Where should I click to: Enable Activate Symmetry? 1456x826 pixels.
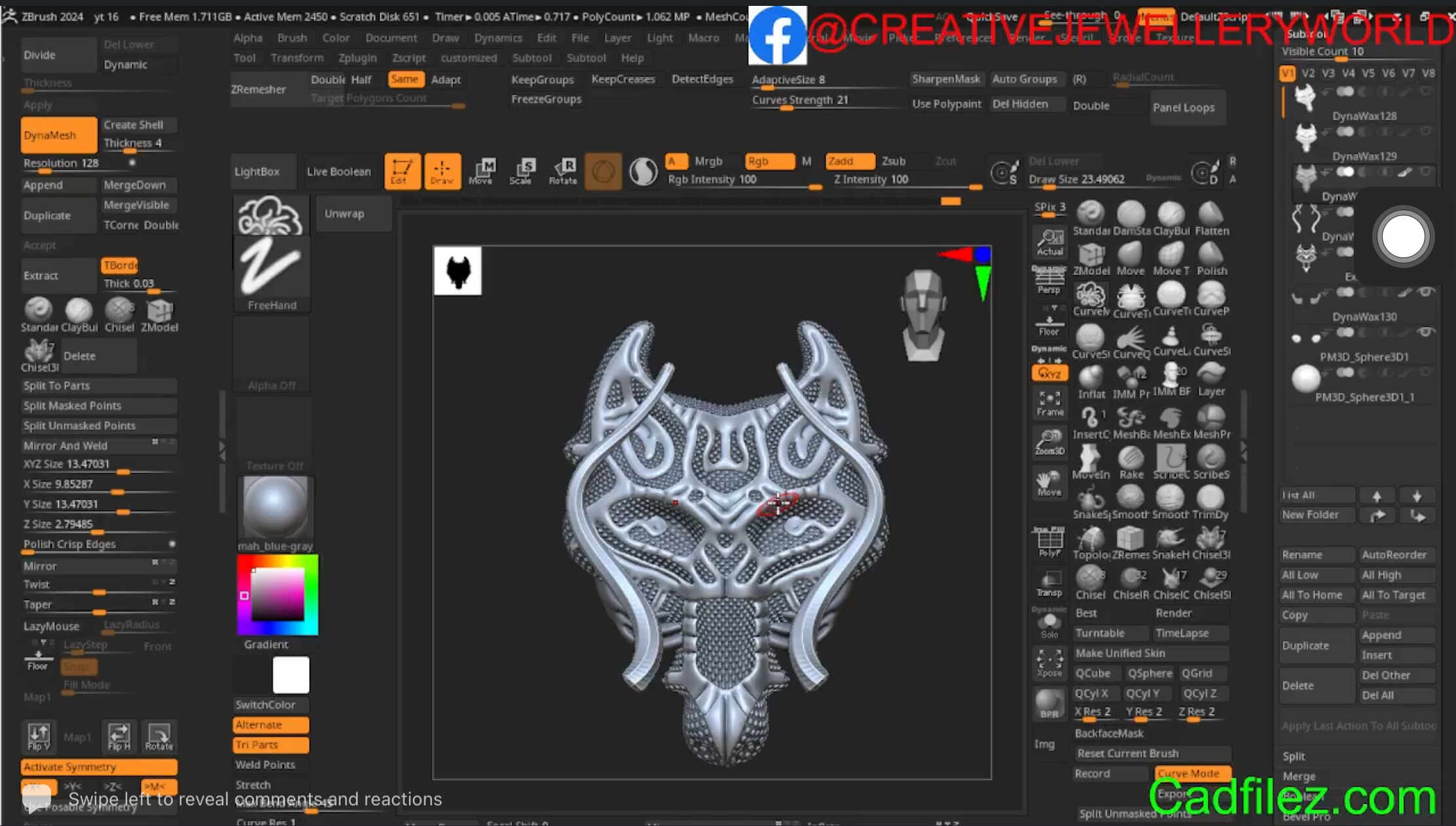(98, 766)
